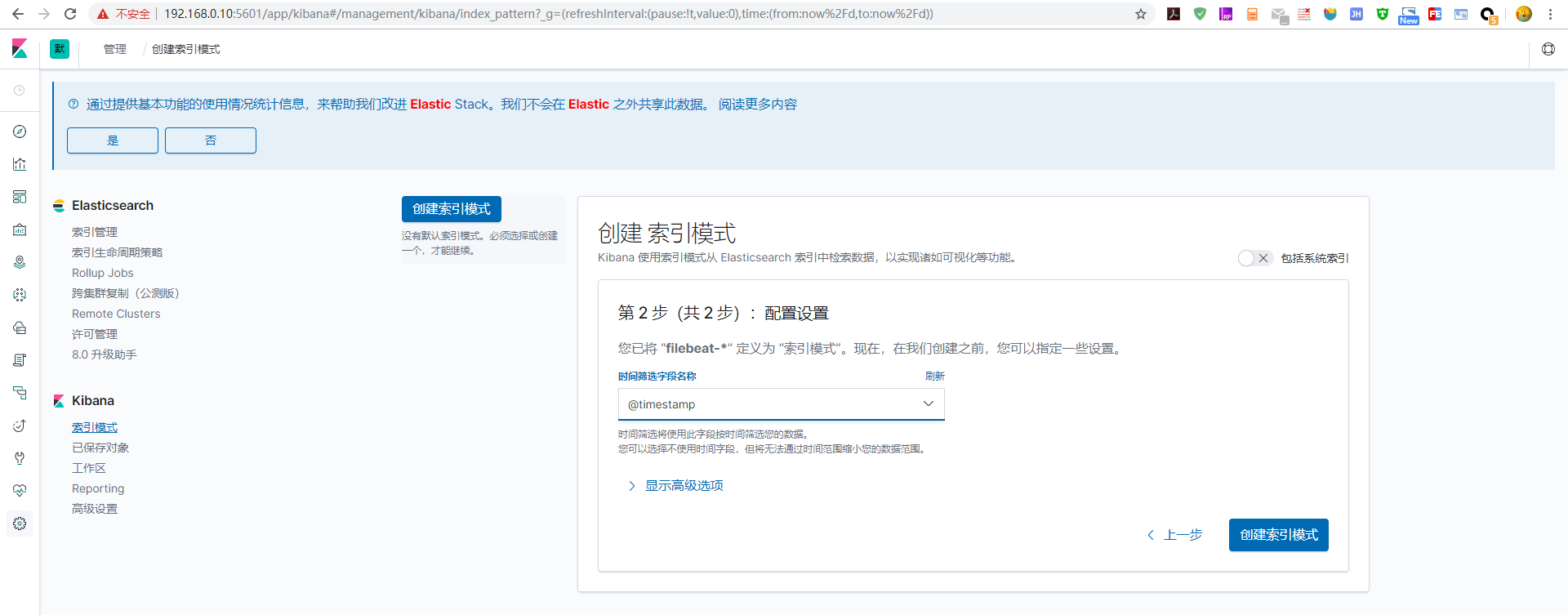Open Advanced Settings under Kibana
The image size is (1568, 615).
[95, 509]
